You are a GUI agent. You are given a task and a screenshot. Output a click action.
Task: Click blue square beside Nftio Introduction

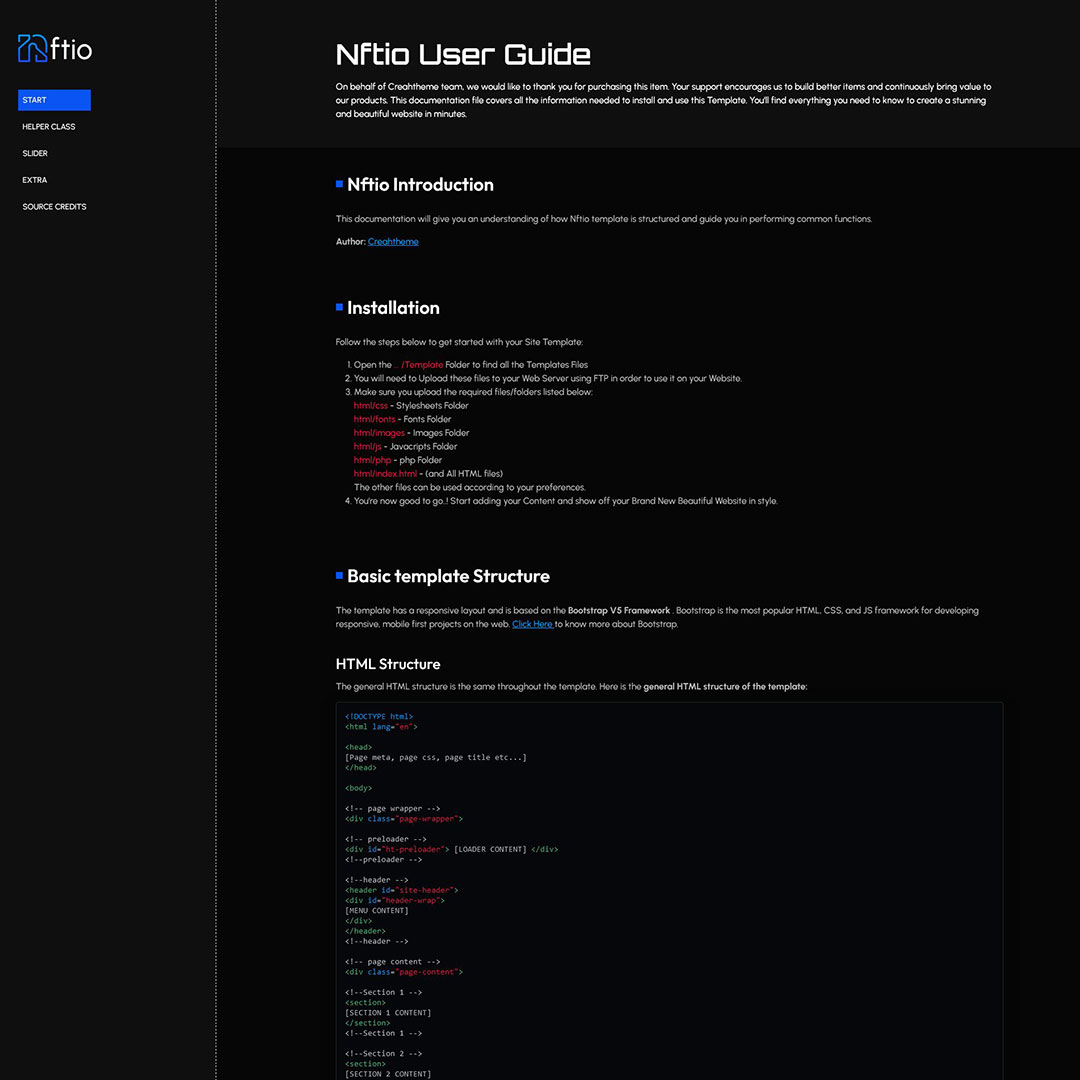tap(340, 184)
